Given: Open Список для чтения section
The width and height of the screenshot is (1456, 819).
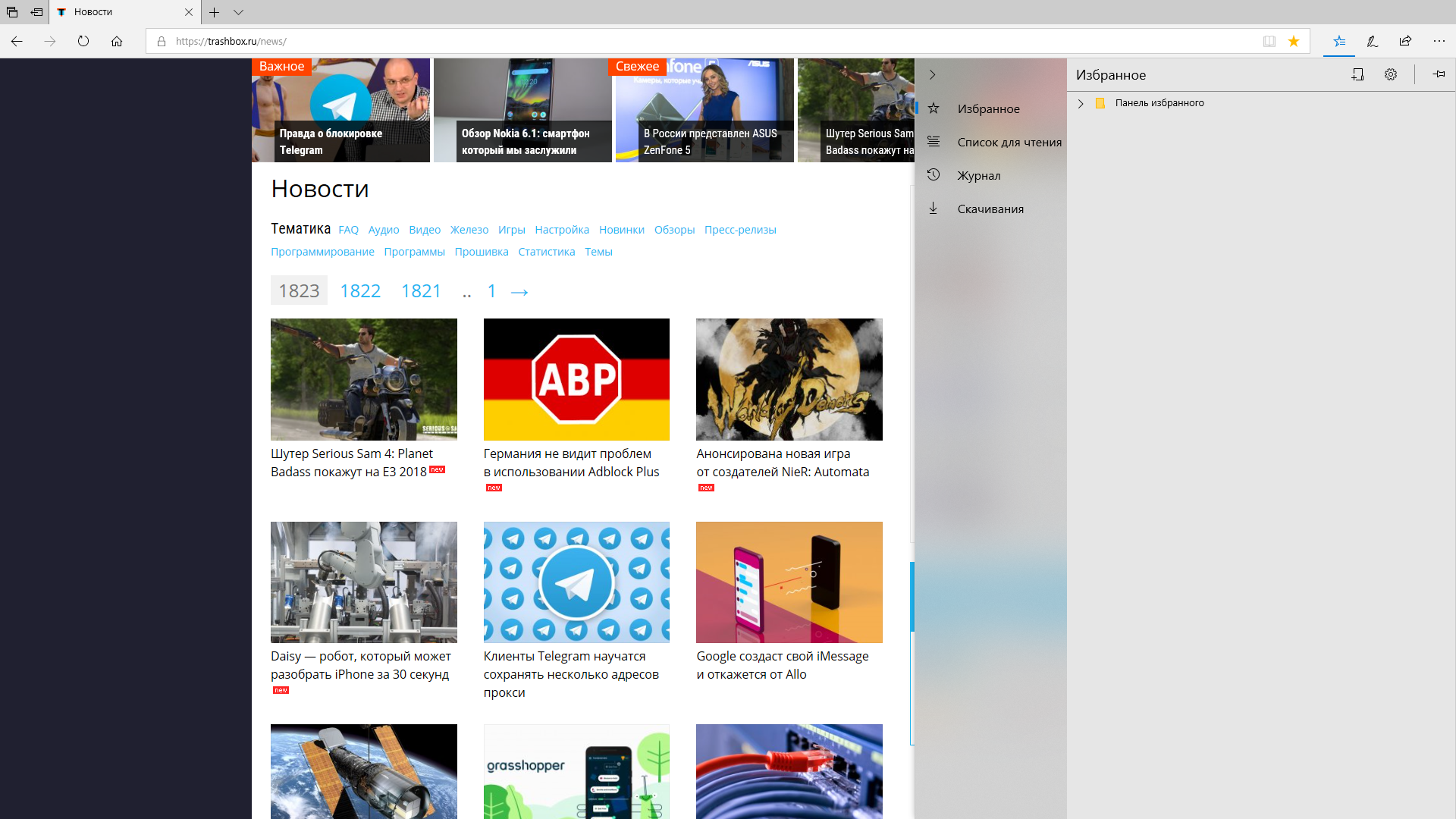Looking at the screenshot, I should click(990, 142).
